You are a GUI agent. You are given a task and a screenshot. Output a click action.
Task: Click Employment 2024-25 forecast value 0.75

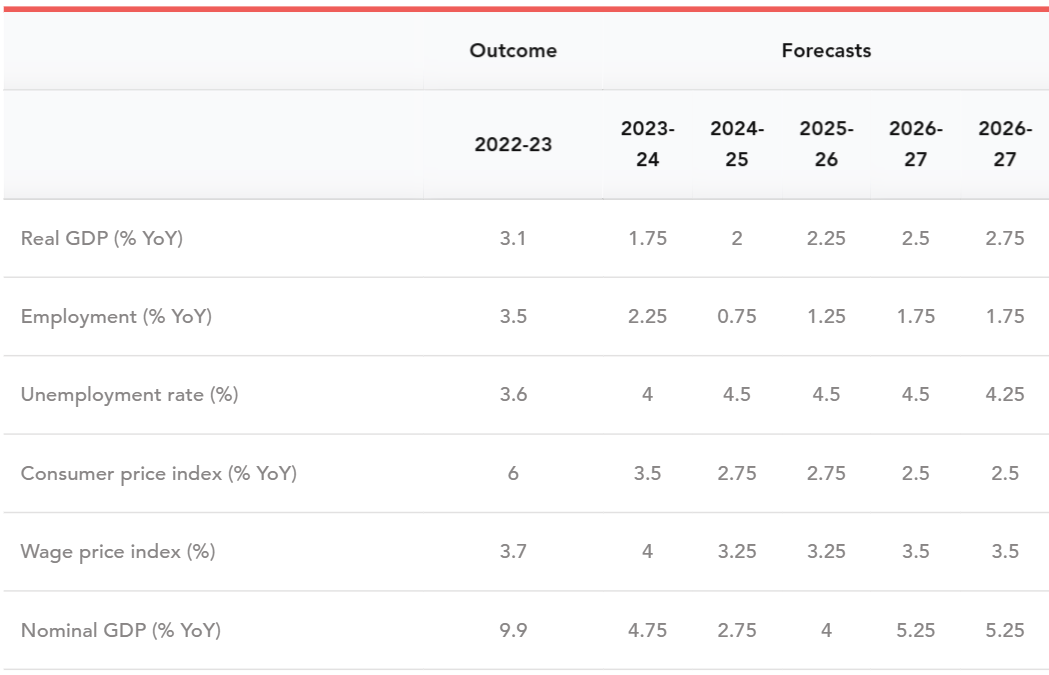[737, 316]
